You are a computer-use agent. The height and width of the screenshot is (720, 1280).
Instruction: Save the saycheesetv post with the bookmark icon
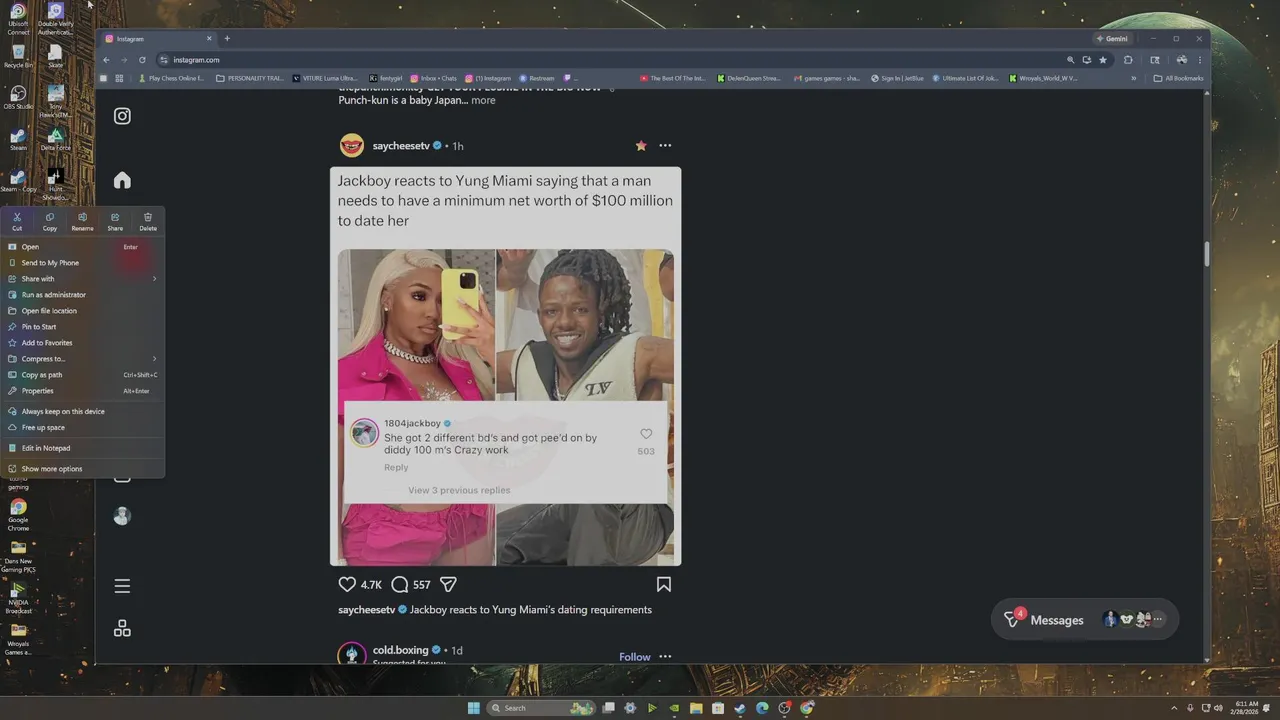664,584
